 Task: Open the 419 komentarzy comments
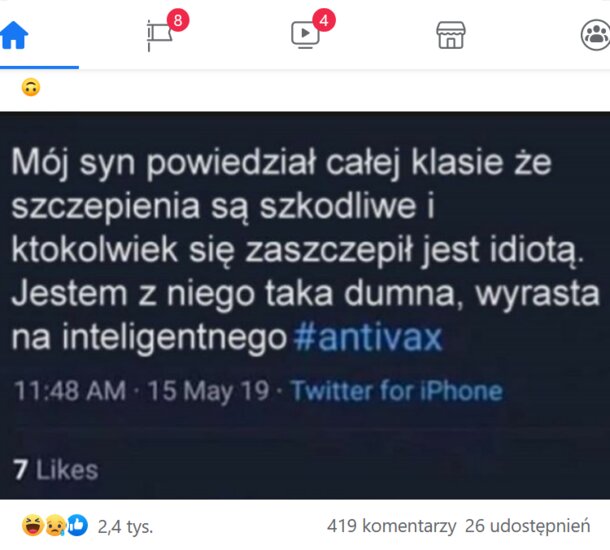391,526
